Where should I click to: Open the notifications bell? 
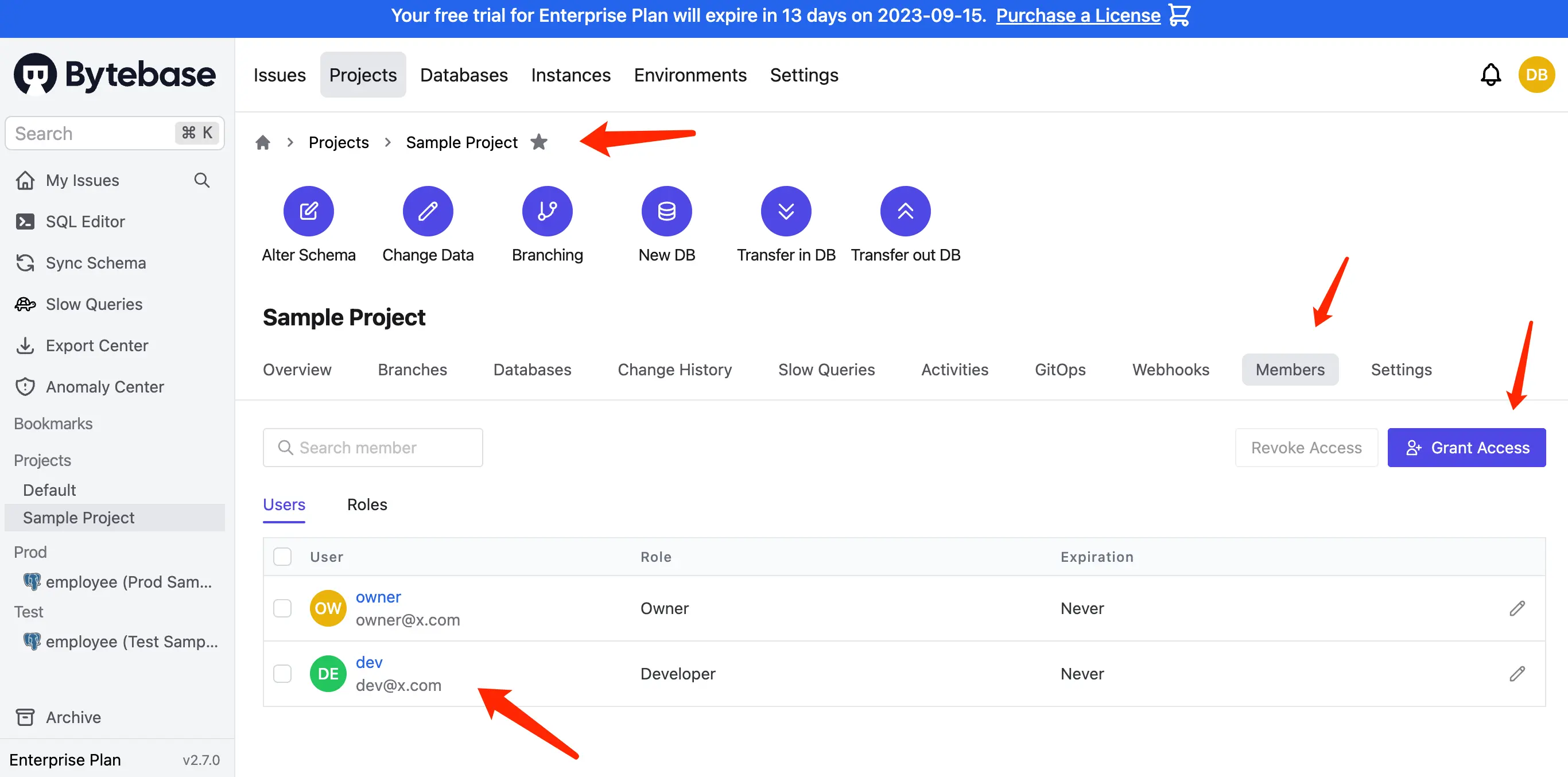coord(1491,75)
